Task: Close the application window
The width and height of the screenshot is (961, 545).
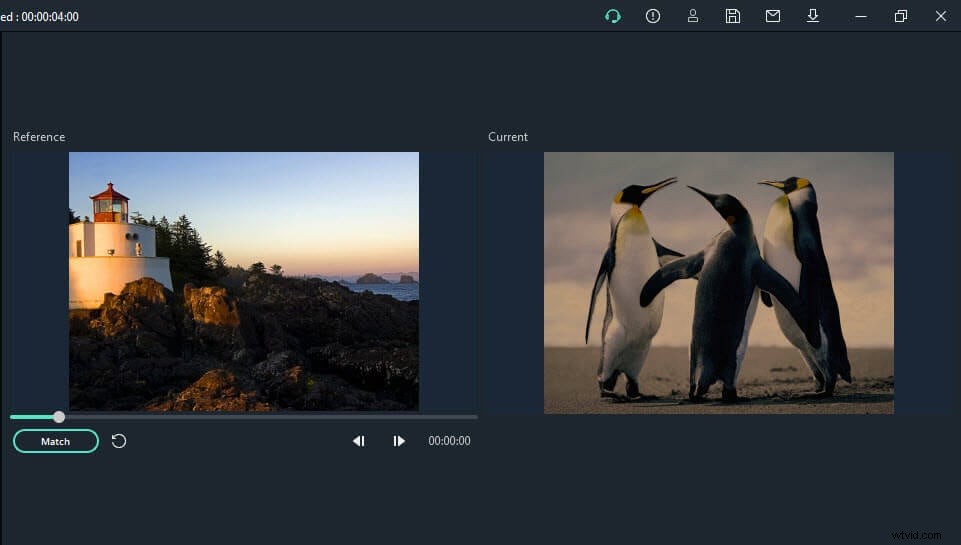Action: (x=941, y=17)
